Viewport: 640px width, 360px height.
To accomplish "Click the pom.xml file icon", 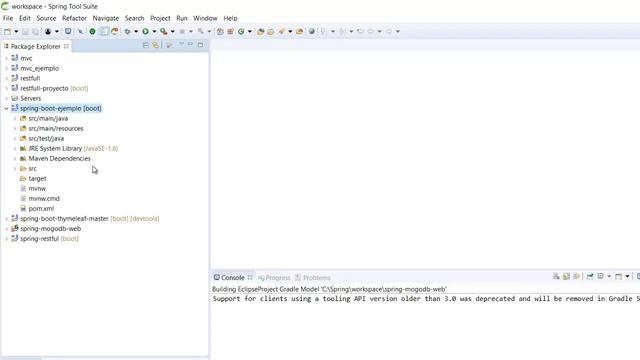I will (x=23, y=209).
